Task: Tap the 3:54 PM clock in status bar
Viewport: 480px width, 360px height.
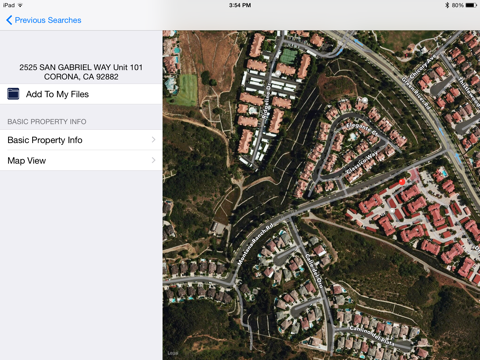Action: coord(240,5)
